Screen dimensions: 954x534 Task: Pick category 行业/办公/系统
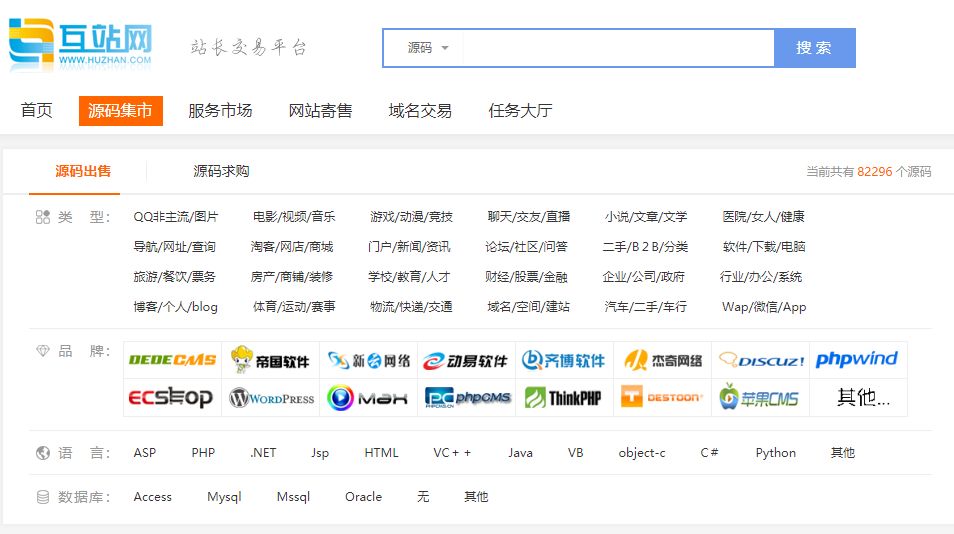(761, 277)
